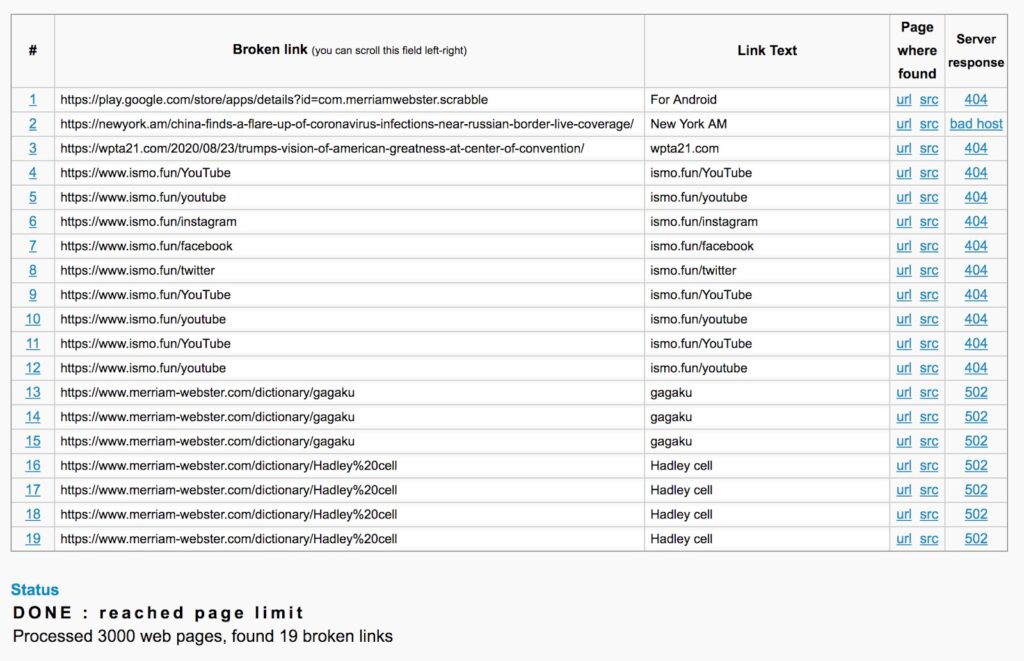Open row number 1 link

[33, 99]
